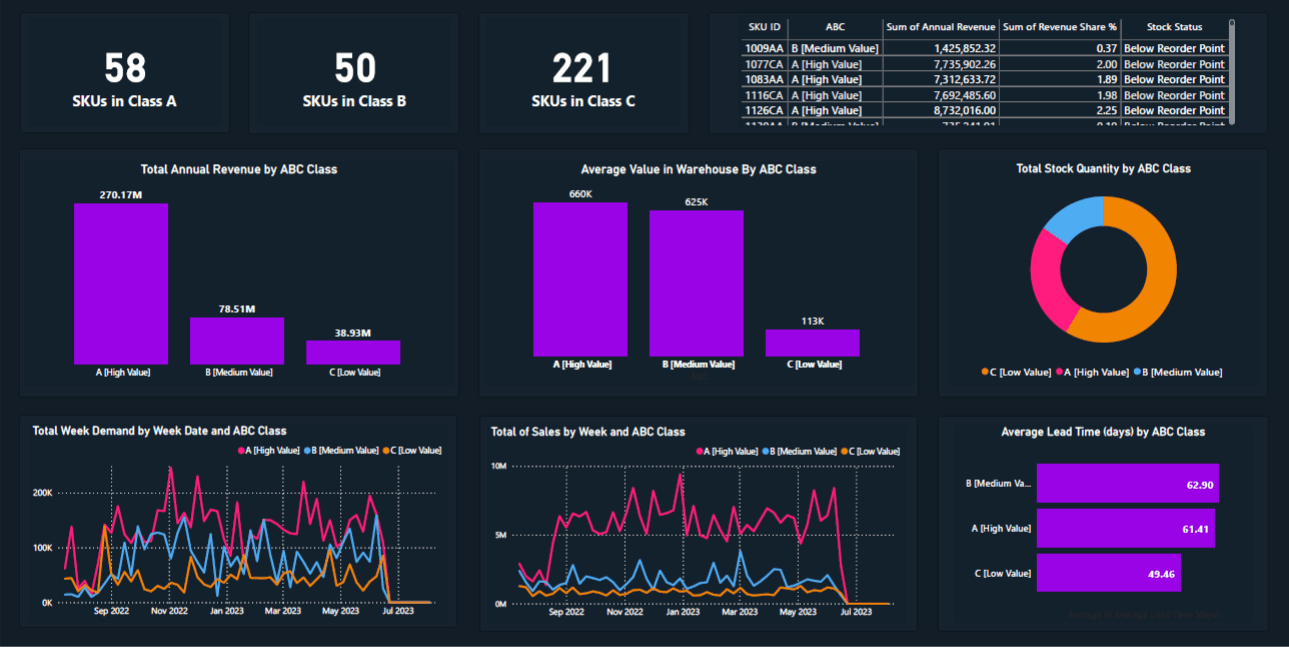
Task: Select the 62.90 lead time bar
Action: point(1127,483)
